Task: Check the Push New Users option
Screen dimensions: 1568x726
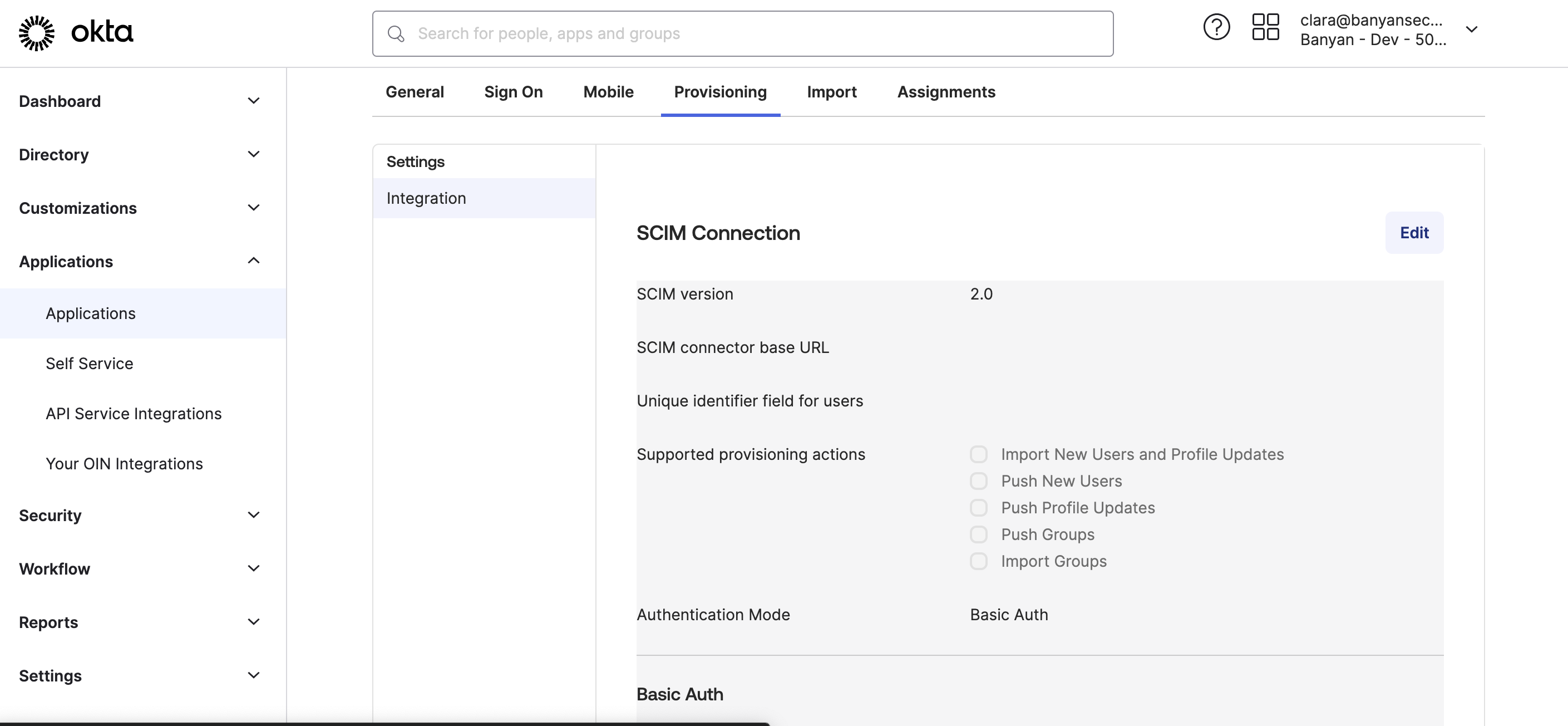Action: [x=978, y=481]
